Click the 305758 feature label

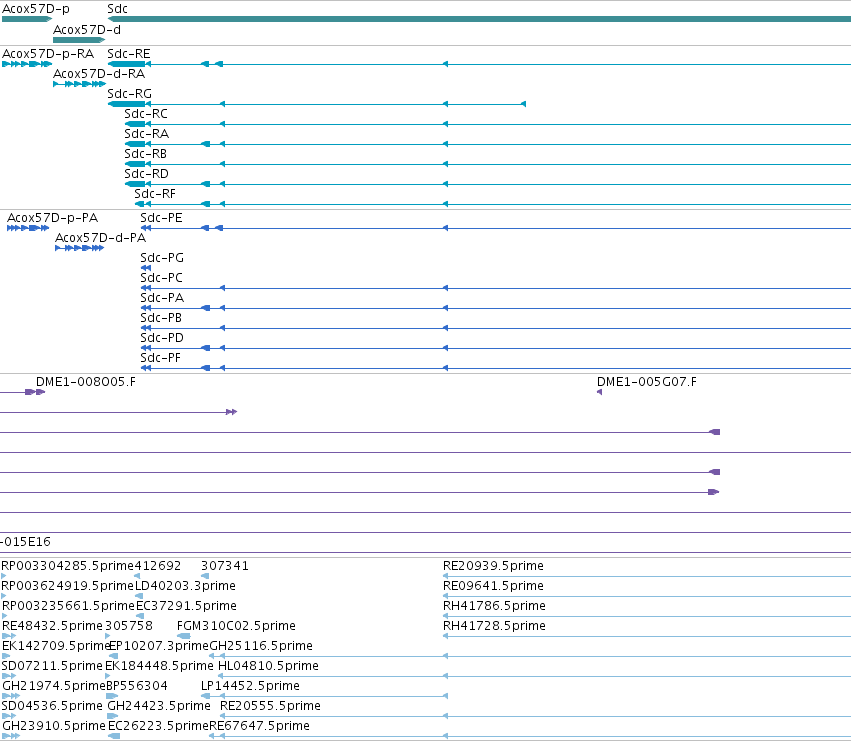coord(129,626)
